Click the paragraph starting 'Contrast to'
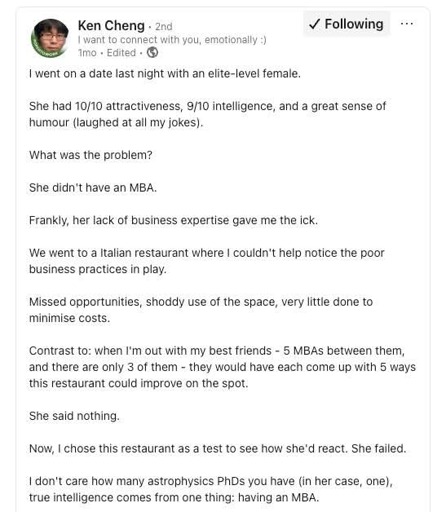Viewport: 446px width, 512px height. pos(222,367)
